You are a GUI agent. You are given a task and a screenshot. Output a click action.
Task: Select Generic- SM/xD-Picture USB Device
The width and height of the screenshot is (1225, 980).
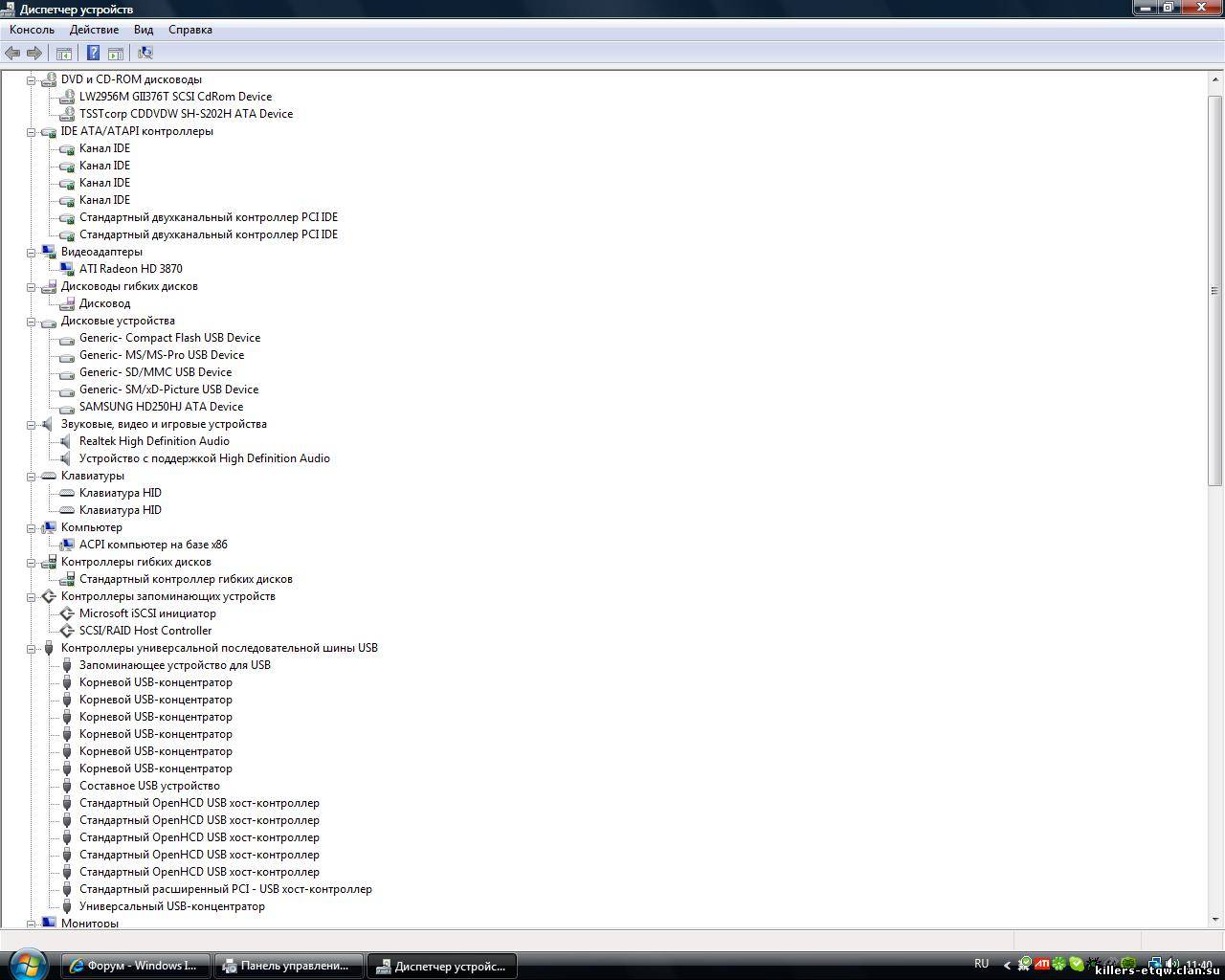[168, 390]
